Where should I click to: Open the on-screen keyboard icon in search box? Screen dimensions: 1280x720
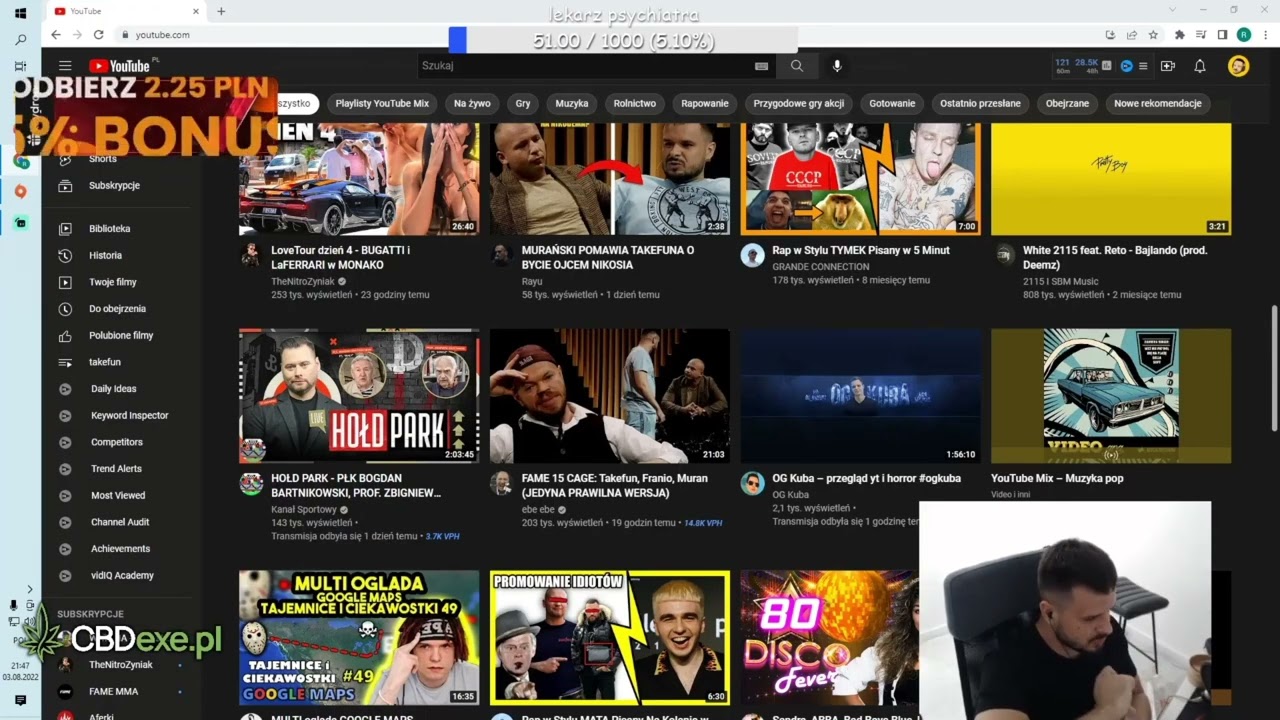[x=761, y=66]
